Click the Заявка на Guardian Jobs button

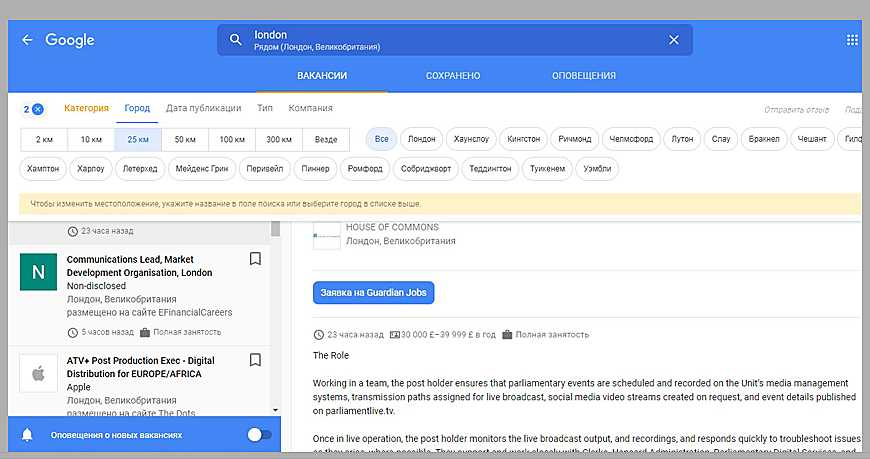[373, 293]
